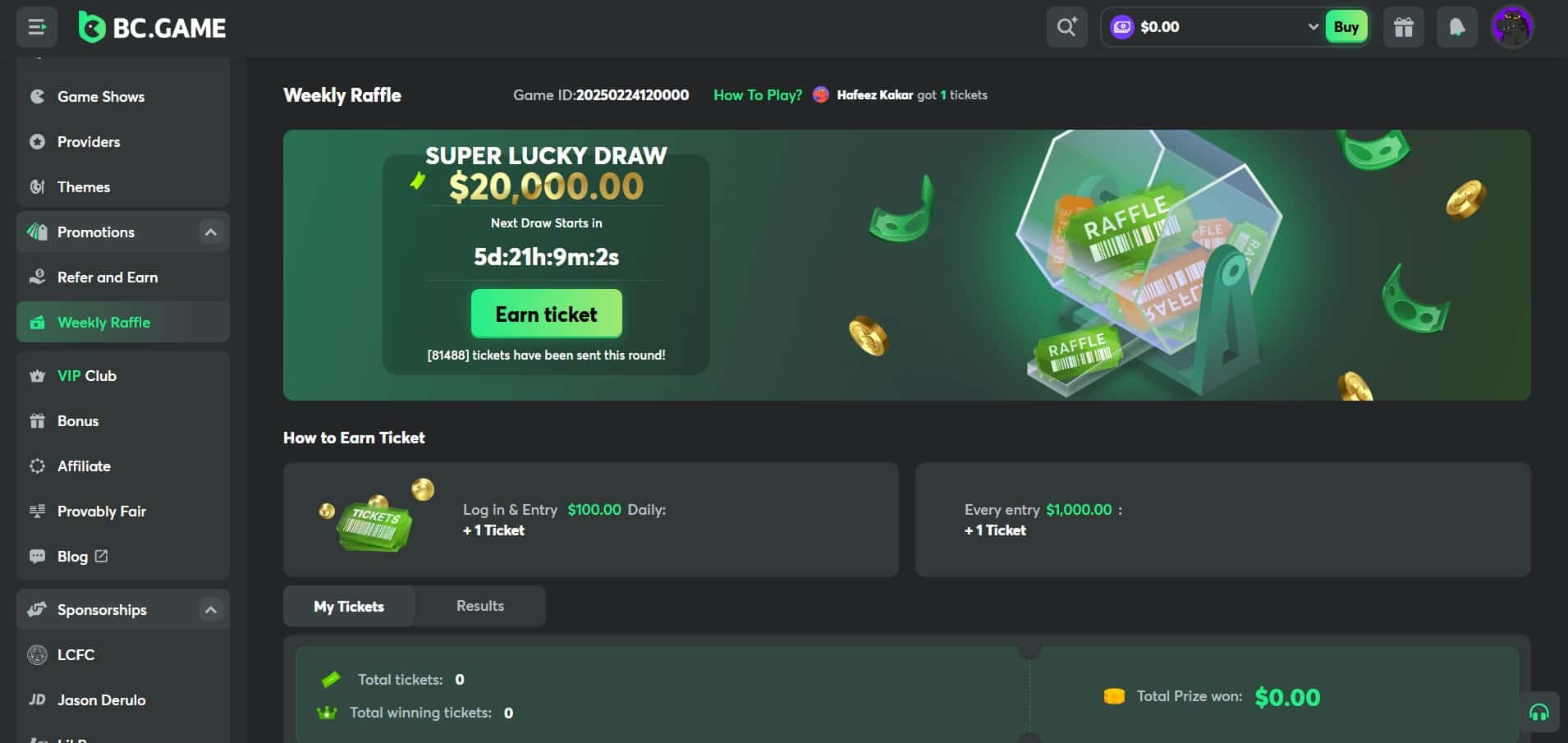
Task: Open the gift box rewards icon
Action: click(x=1404, y=27)
